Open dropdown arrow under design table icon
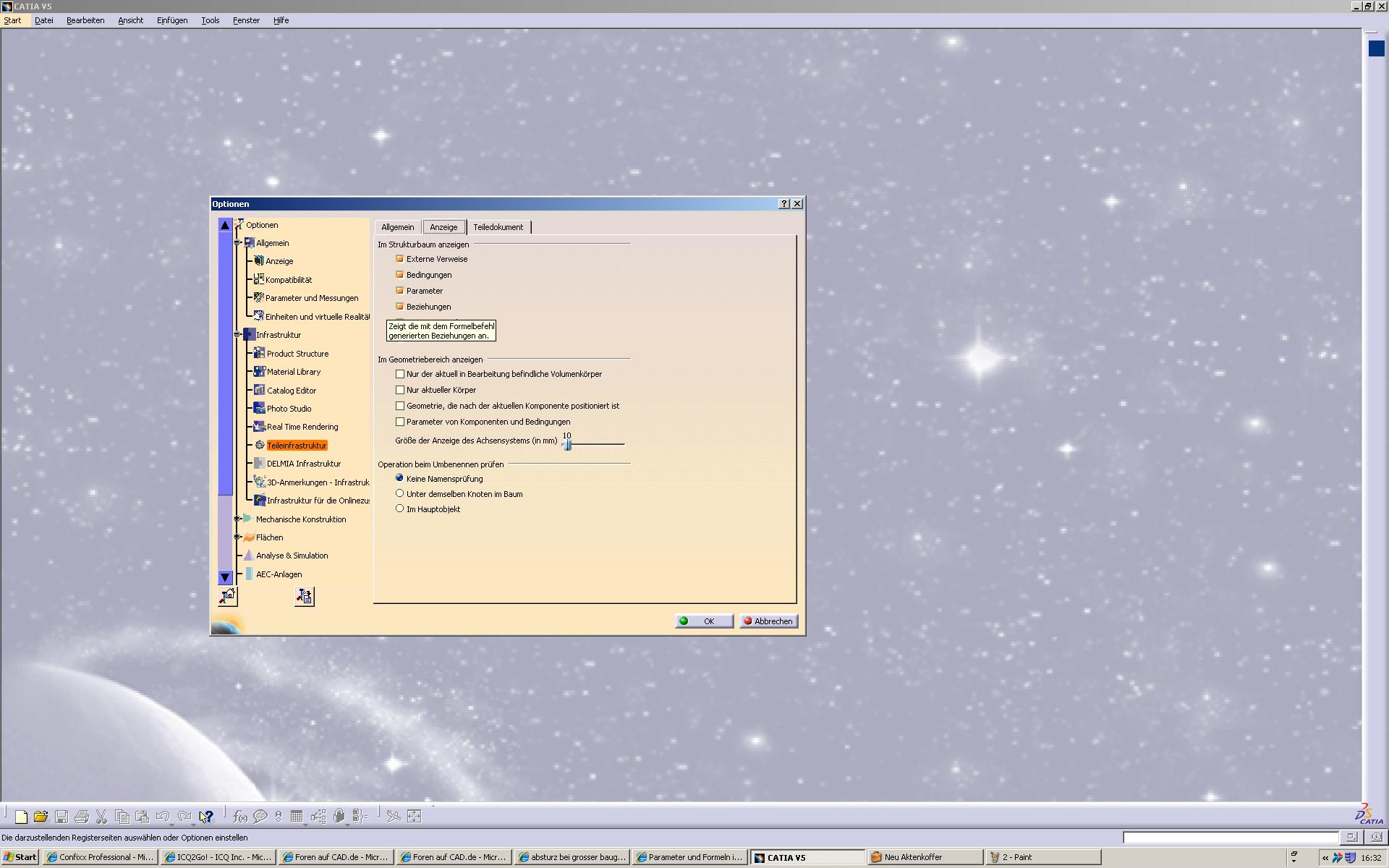1389x868 pixels. [305, 825]
